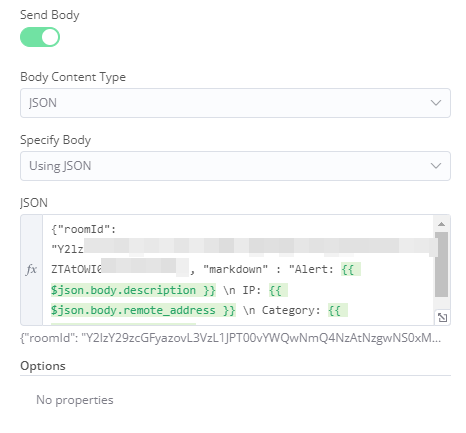Screen dimensions: 466x433
Task: Click the roomId preview text below editor
Action: (230, 338)
